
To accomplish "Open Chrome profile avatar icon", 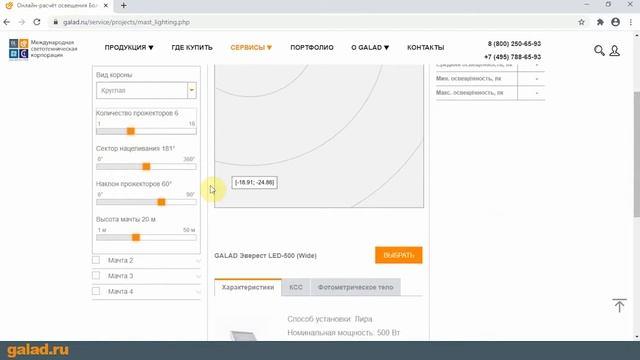I will (616, 22).
